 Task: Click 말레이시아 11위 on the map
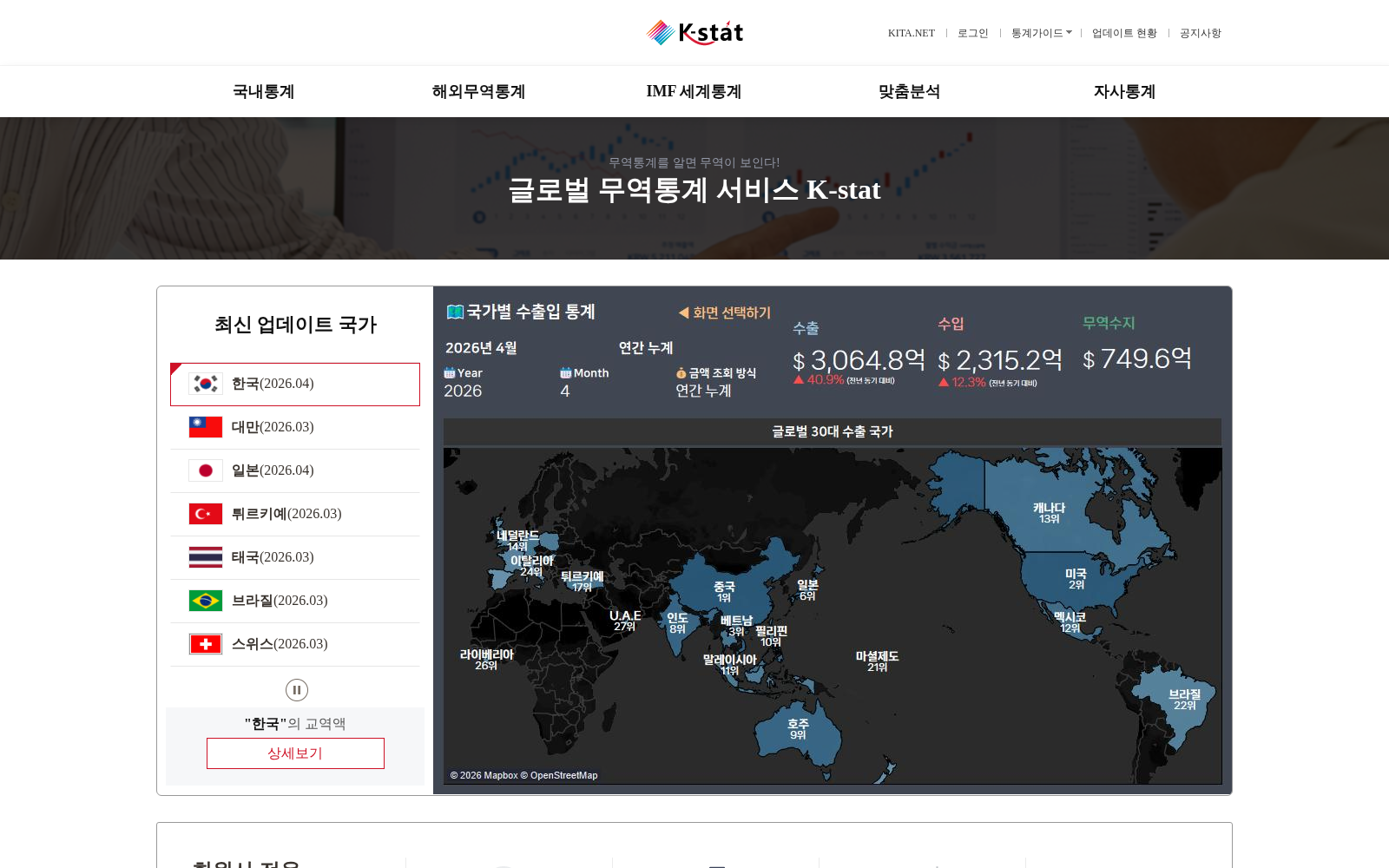[x=729, y=665]
